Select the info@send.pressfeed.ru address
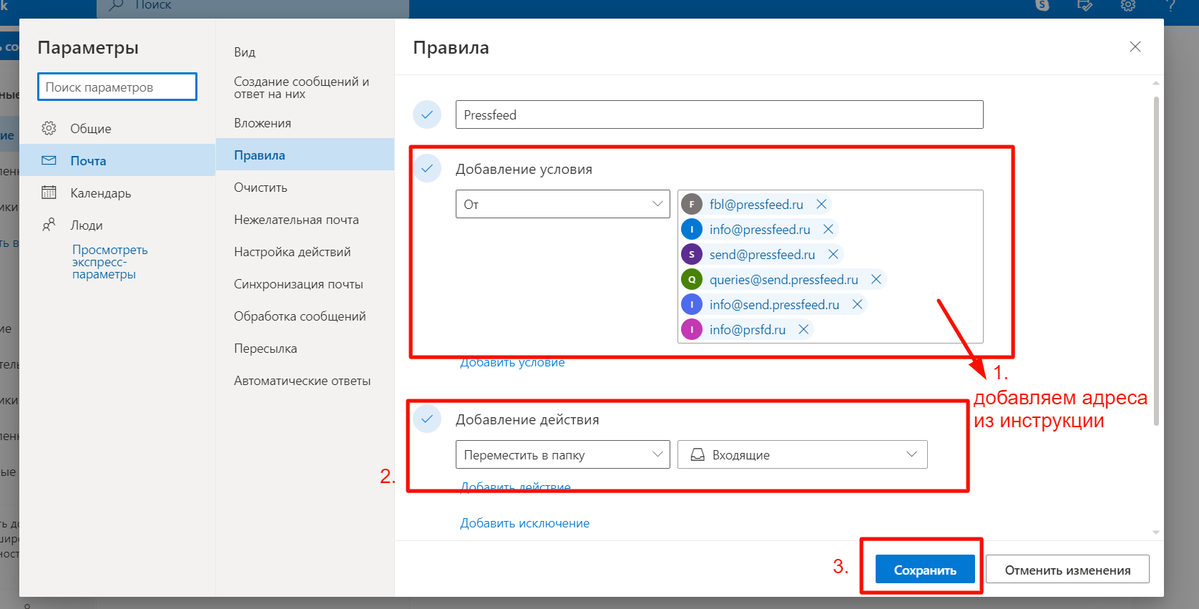The width and height of the screenshot is (1199, 609). pos(775,304)
